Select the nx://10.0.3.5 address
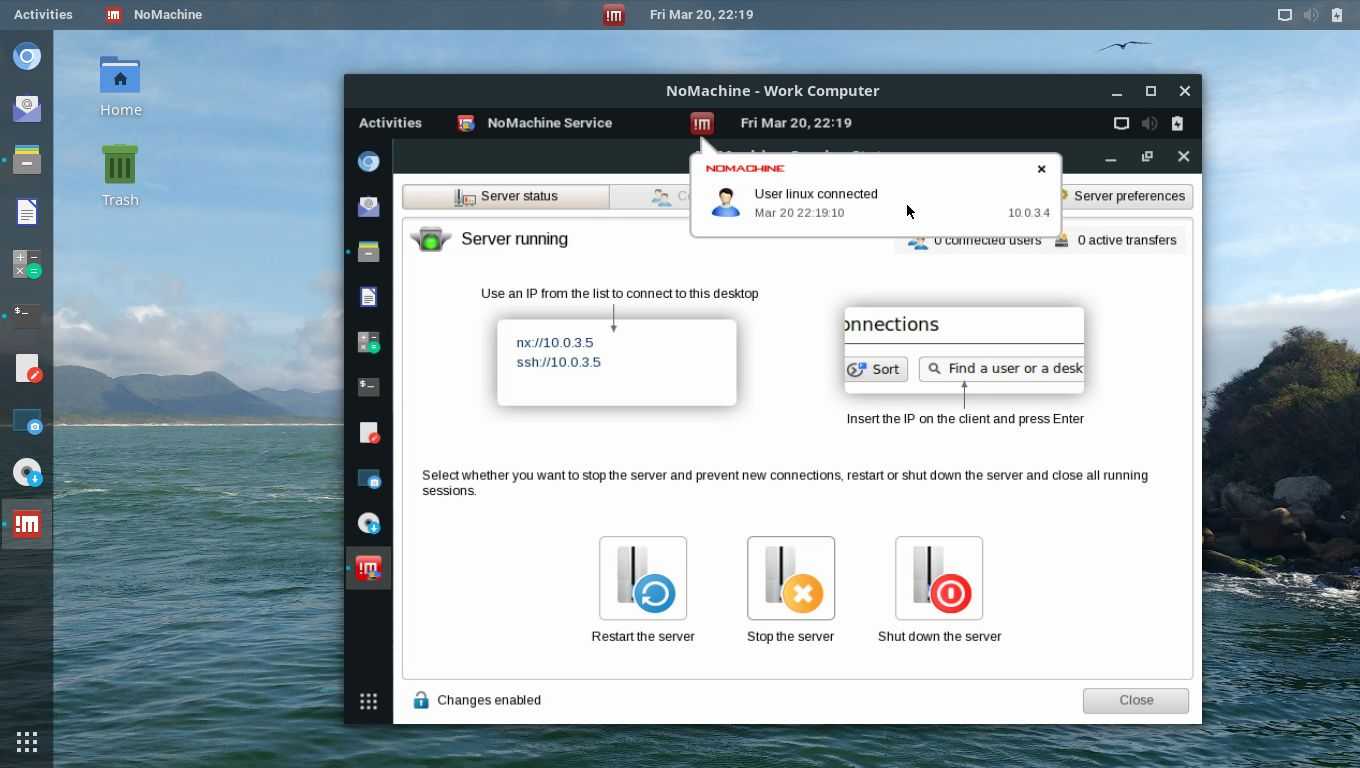 [555, 342]
